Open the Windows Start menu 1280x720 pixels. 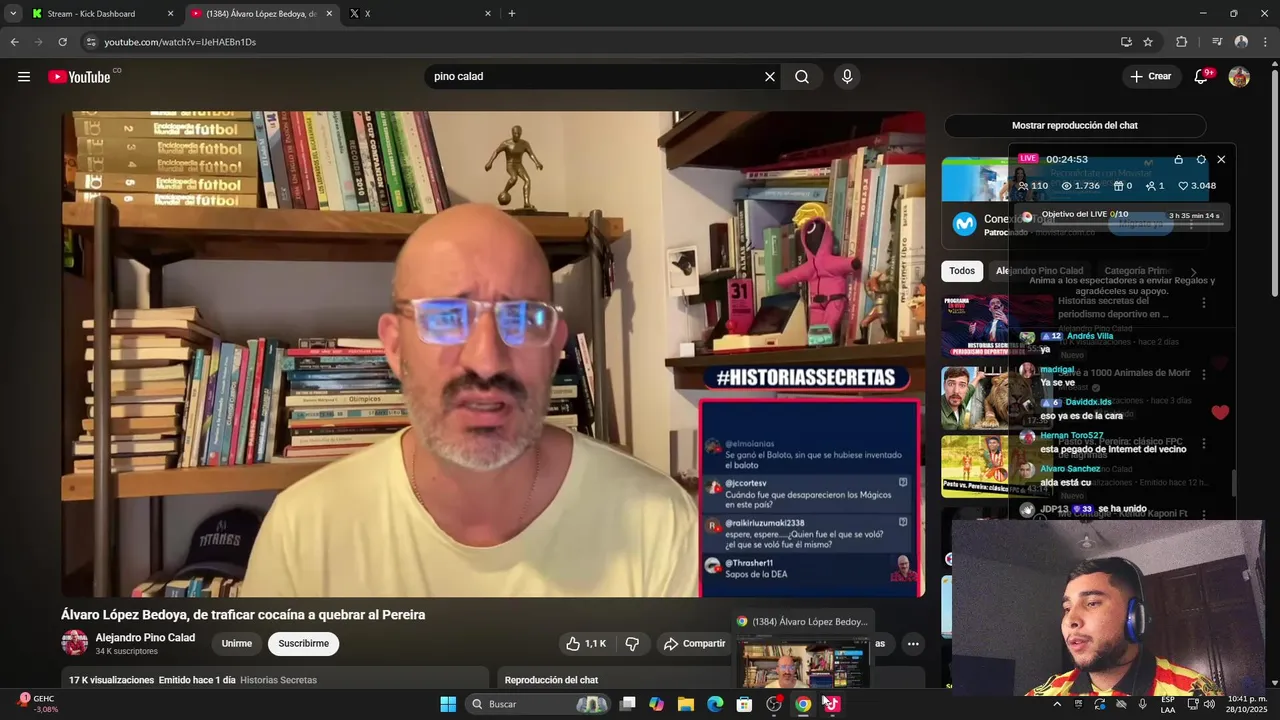click(x=448, y=704)
